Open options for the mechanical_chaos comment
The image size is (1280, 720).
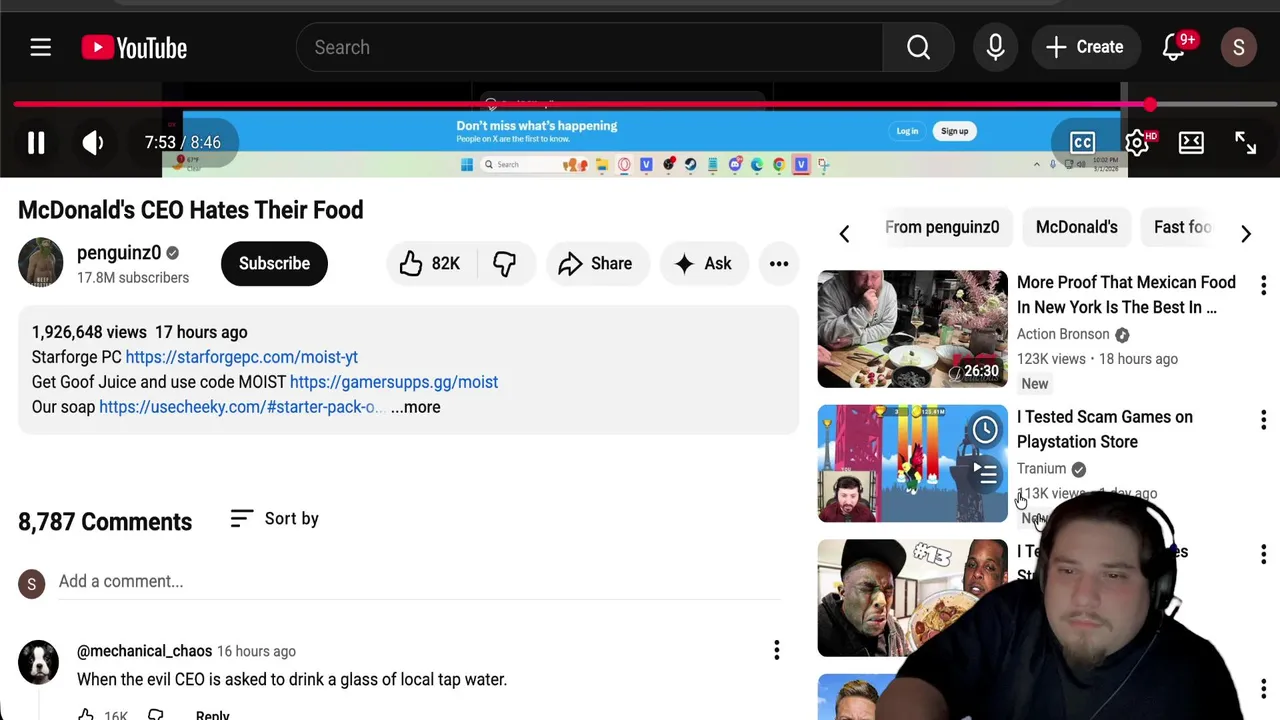tap(776, 651)
